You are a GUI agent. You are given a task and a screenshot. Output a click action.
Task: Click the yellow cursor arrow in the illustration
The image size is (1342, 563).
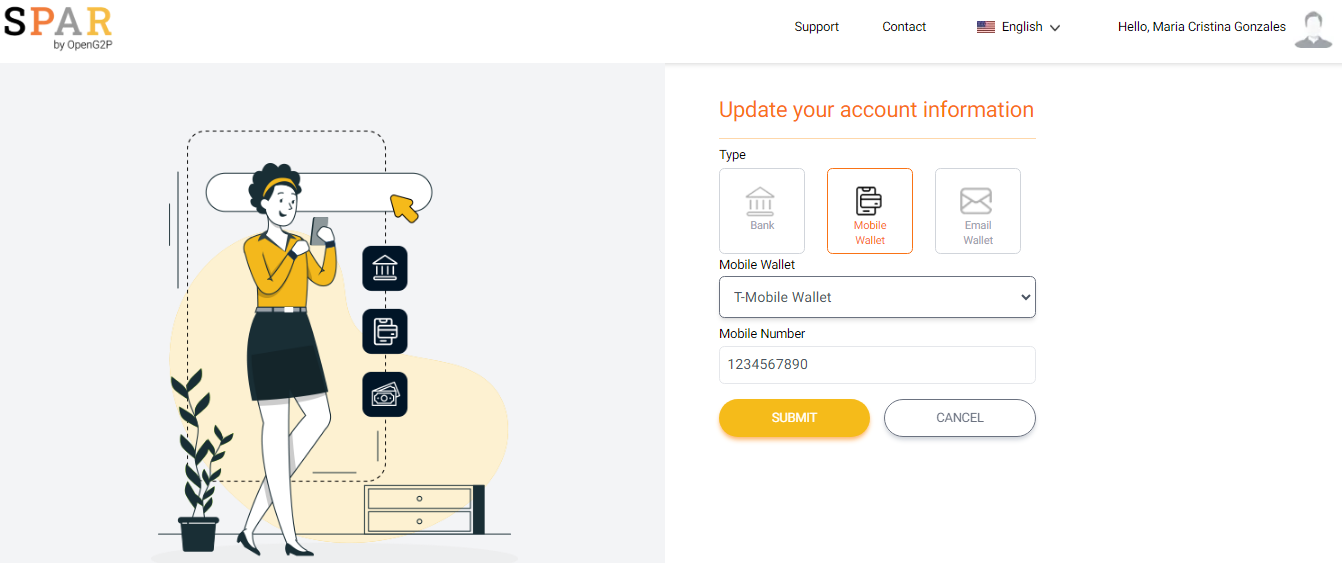(404, 208)
